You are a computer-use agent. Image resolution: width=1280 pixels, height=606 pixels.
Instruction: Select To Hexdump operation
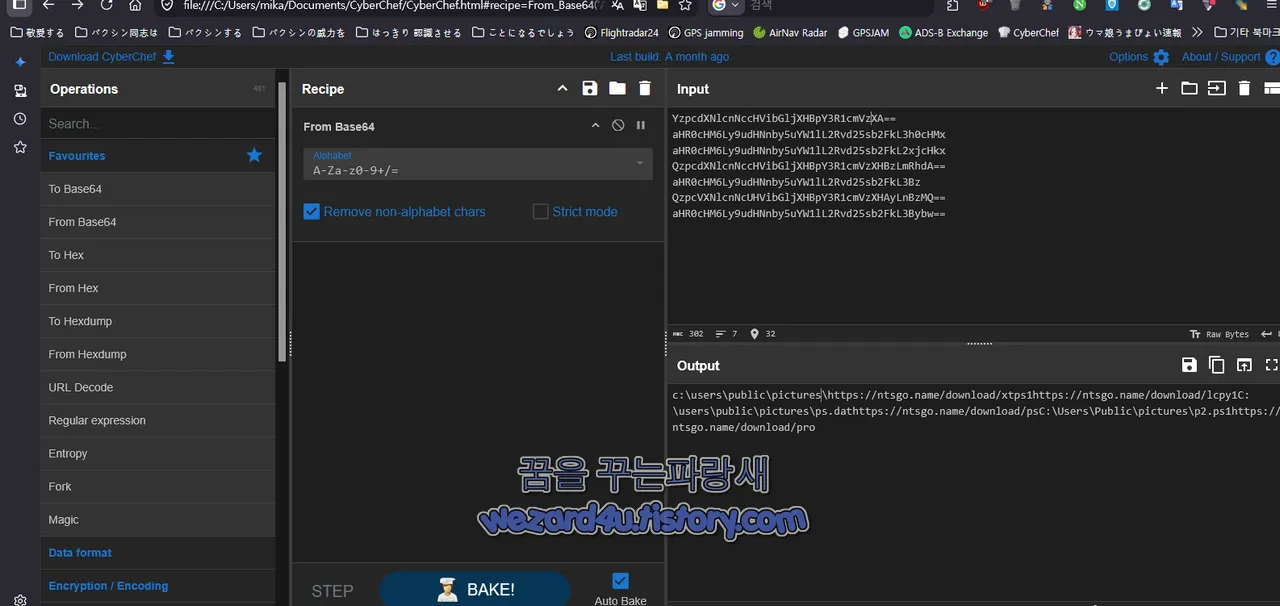pos(157,321)
